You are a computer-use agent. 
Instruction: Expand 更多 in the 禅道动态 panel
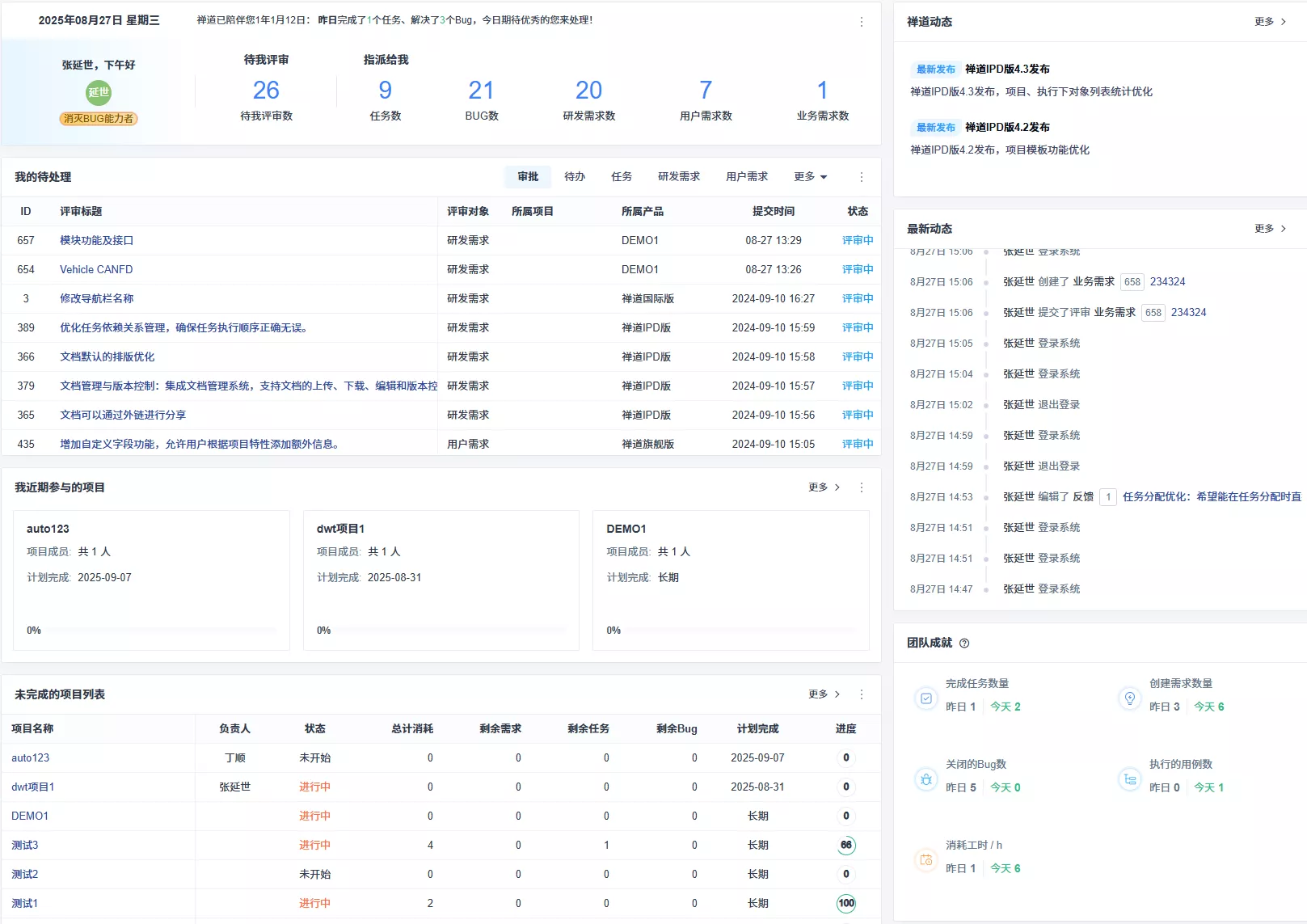(x=1270, y=22)
